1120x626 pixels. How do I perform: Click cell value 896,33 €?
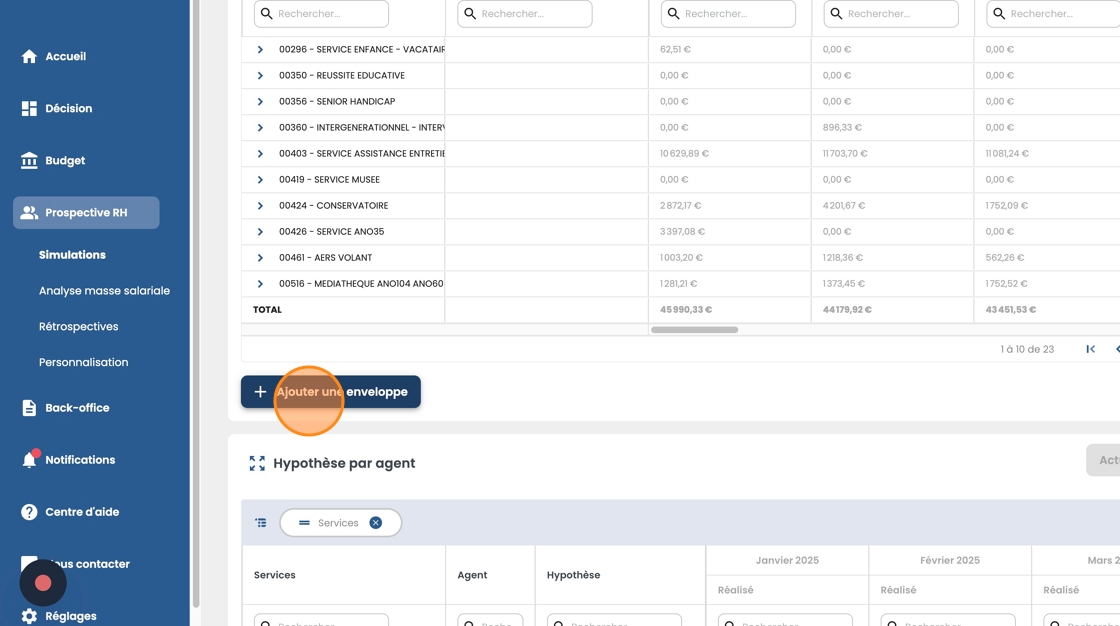[842, 128]
